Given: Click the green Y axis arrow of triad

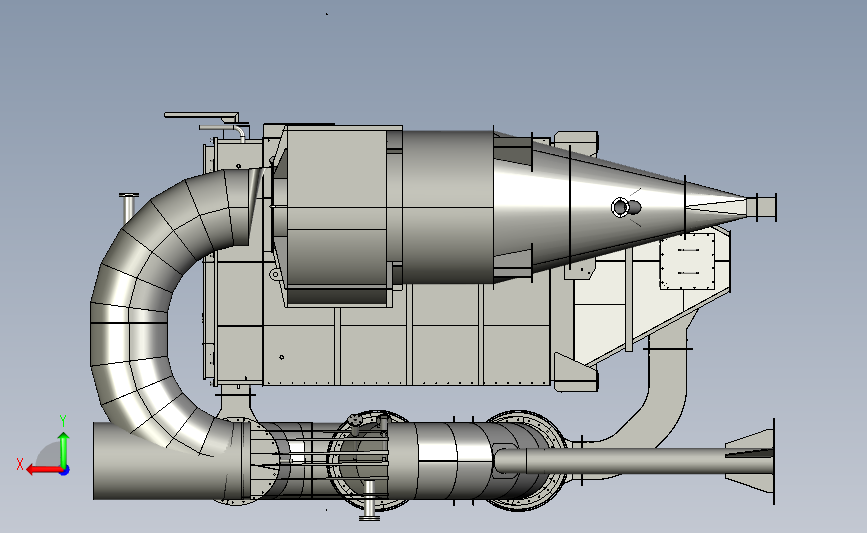Looking at the screenshot, I should click(64, 450).
